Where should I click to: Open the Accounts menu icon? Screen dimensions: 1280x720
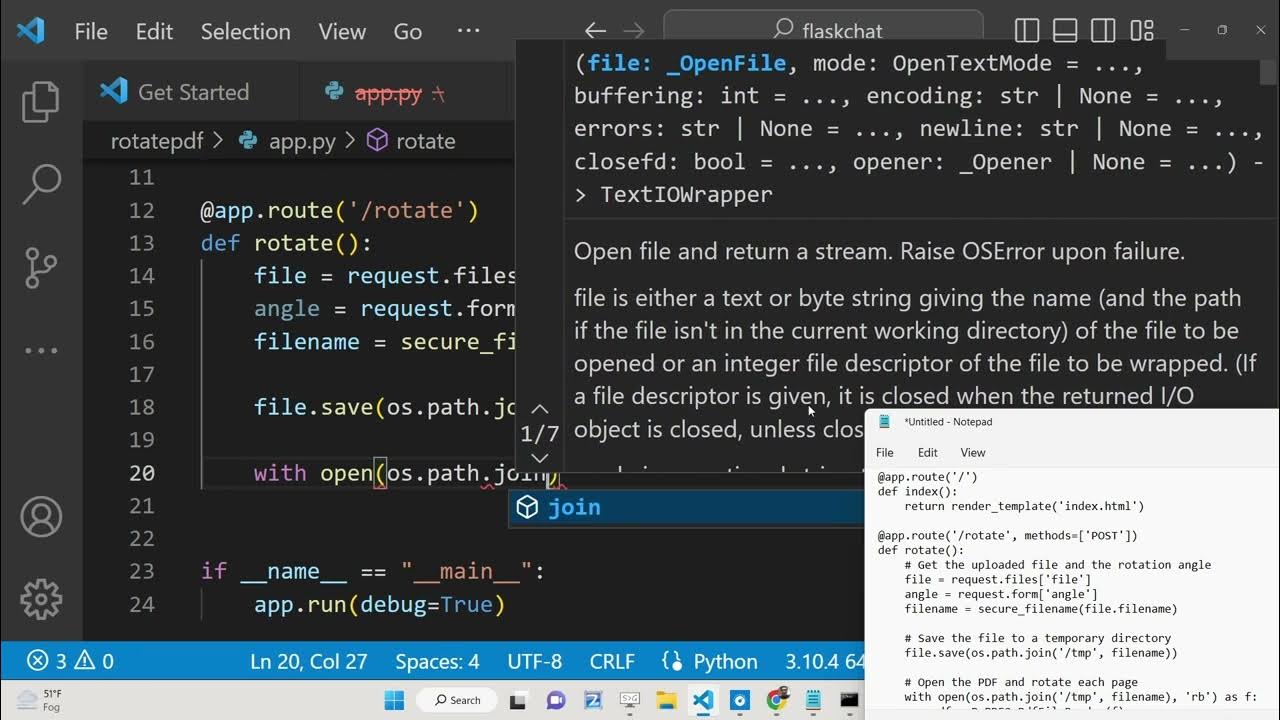pyautogui.click(x=41, y=517)
